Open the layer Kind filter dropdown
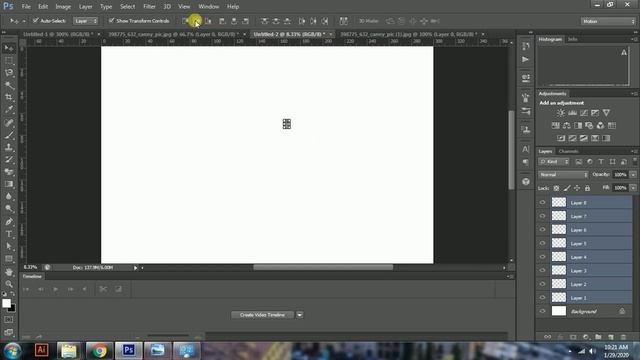 [x=553, y=162]
